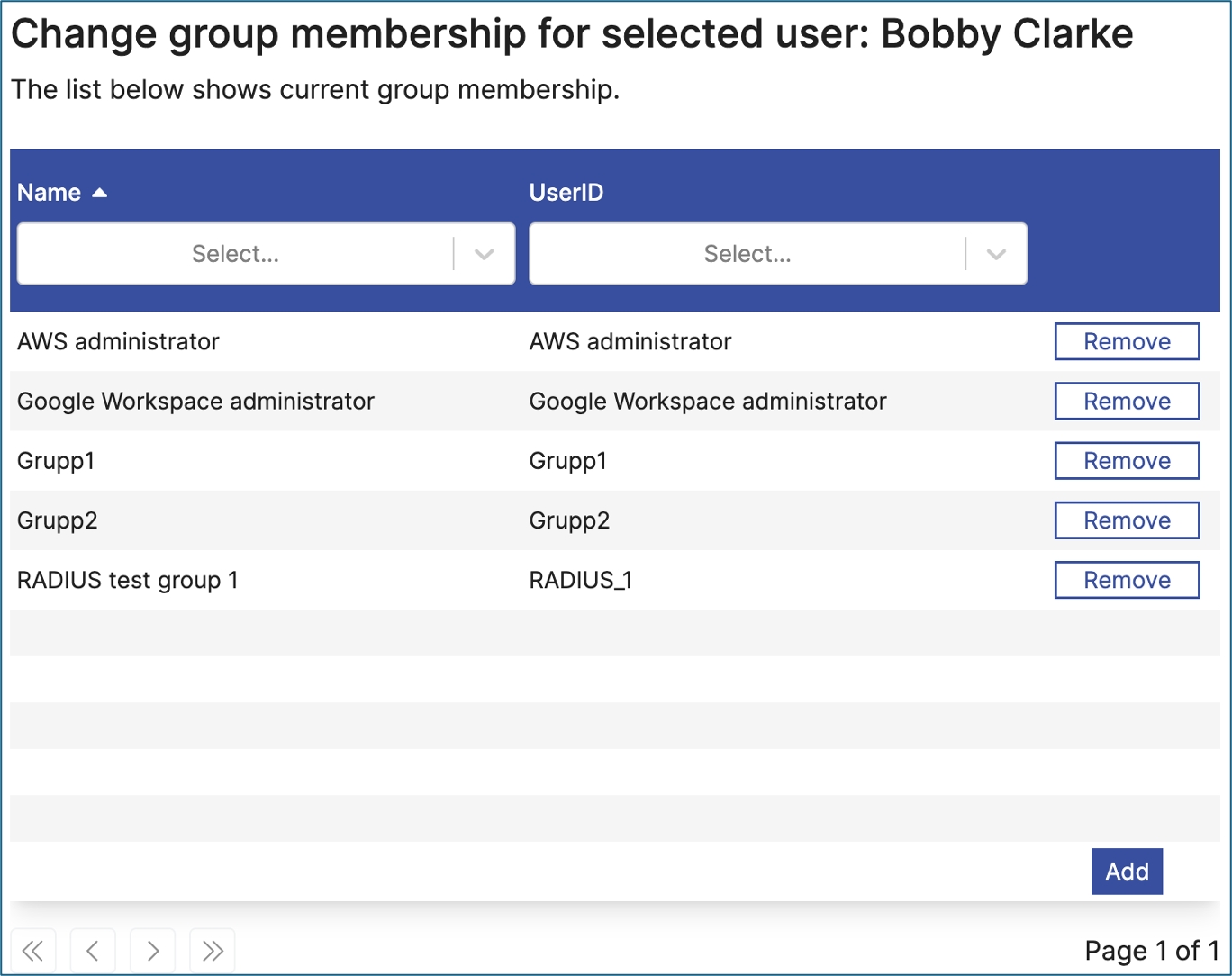Screen dimensions: 1232x976
Task: Click the next page arrow
Action: 153,951
